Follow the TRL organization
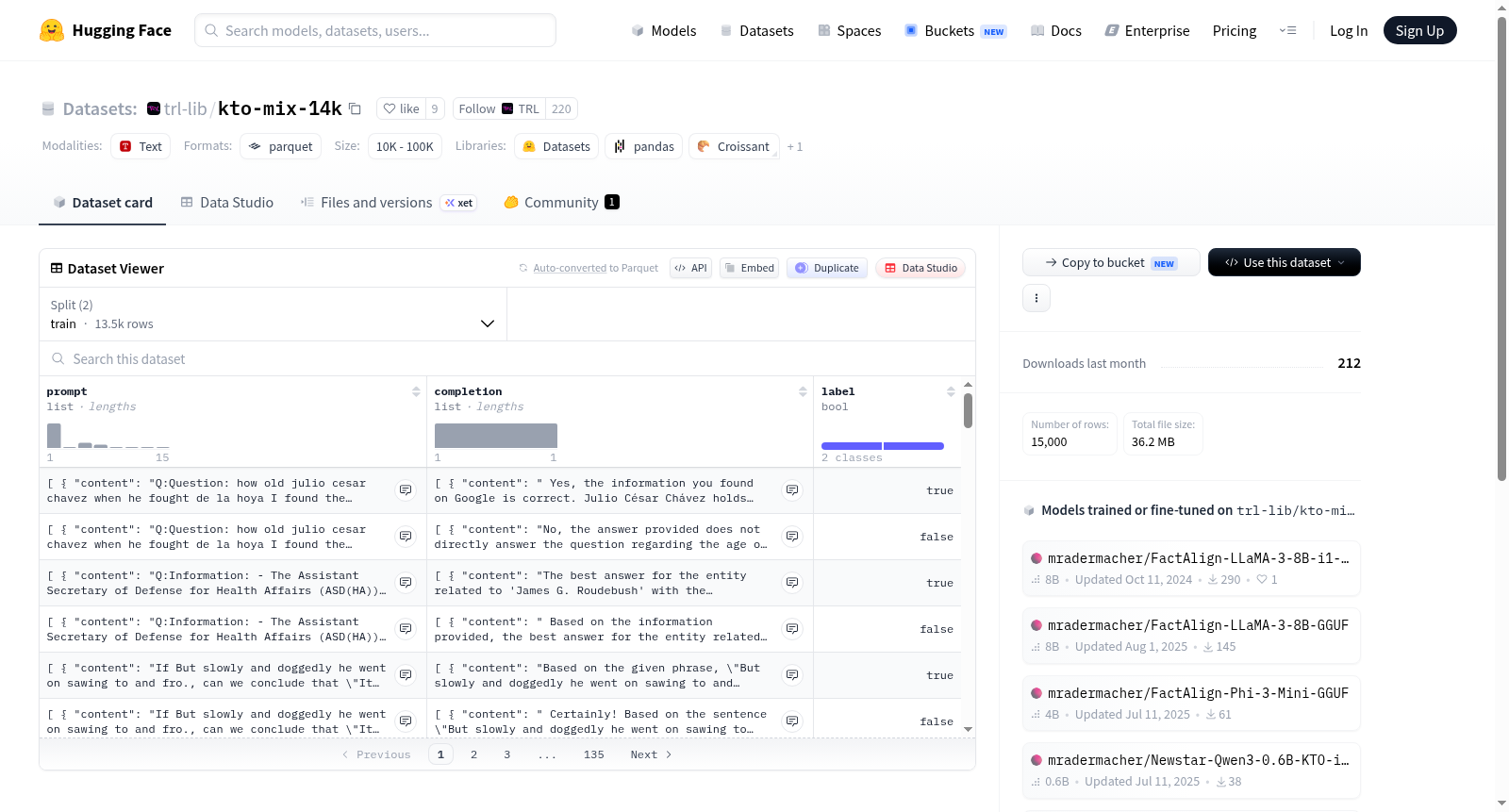Viewport: 1509px width, 812px height. pyautogui.click(x=499, y=108)
